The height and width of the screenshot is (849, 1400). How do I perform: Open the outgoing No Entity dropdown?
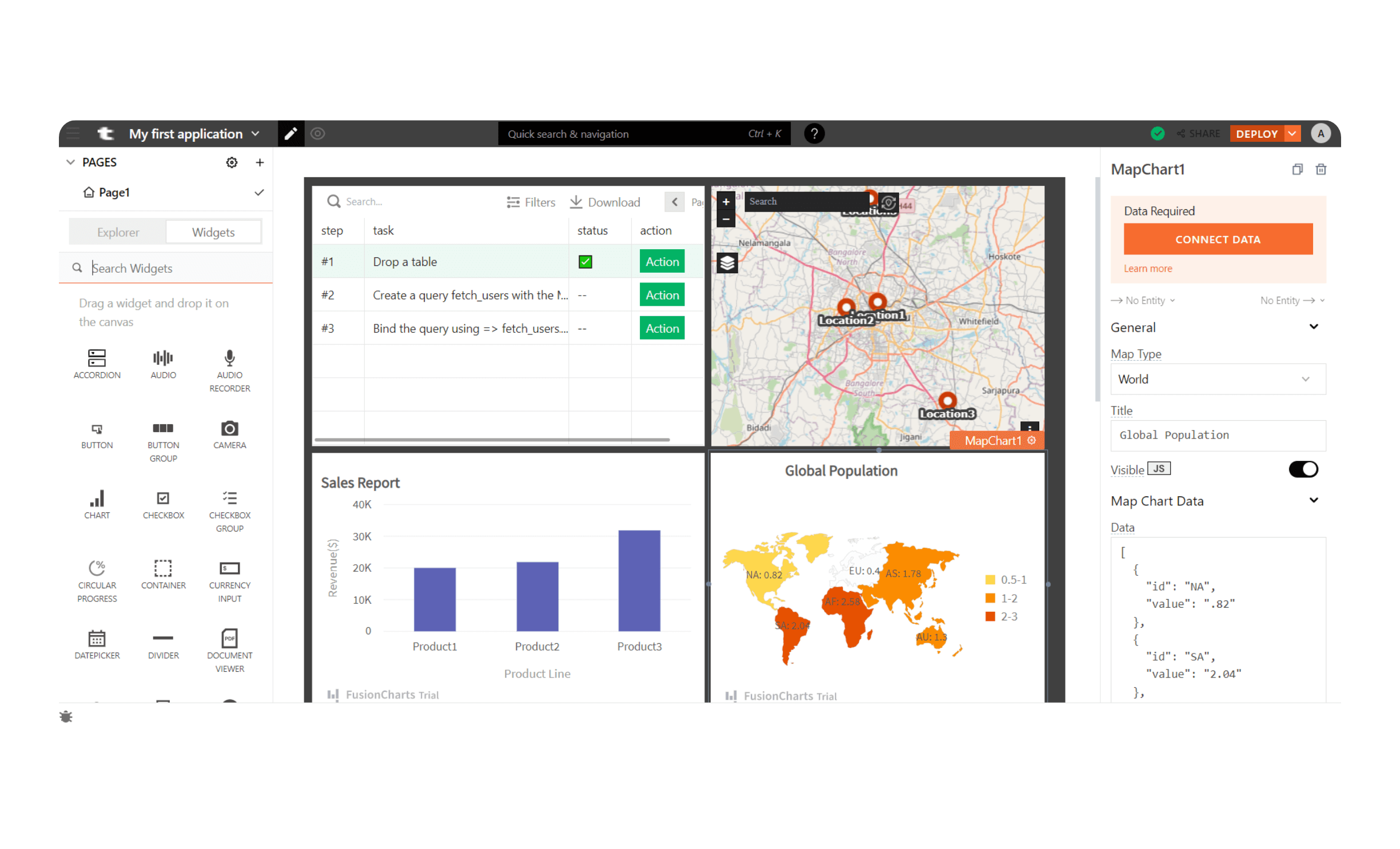[1292, 301]
